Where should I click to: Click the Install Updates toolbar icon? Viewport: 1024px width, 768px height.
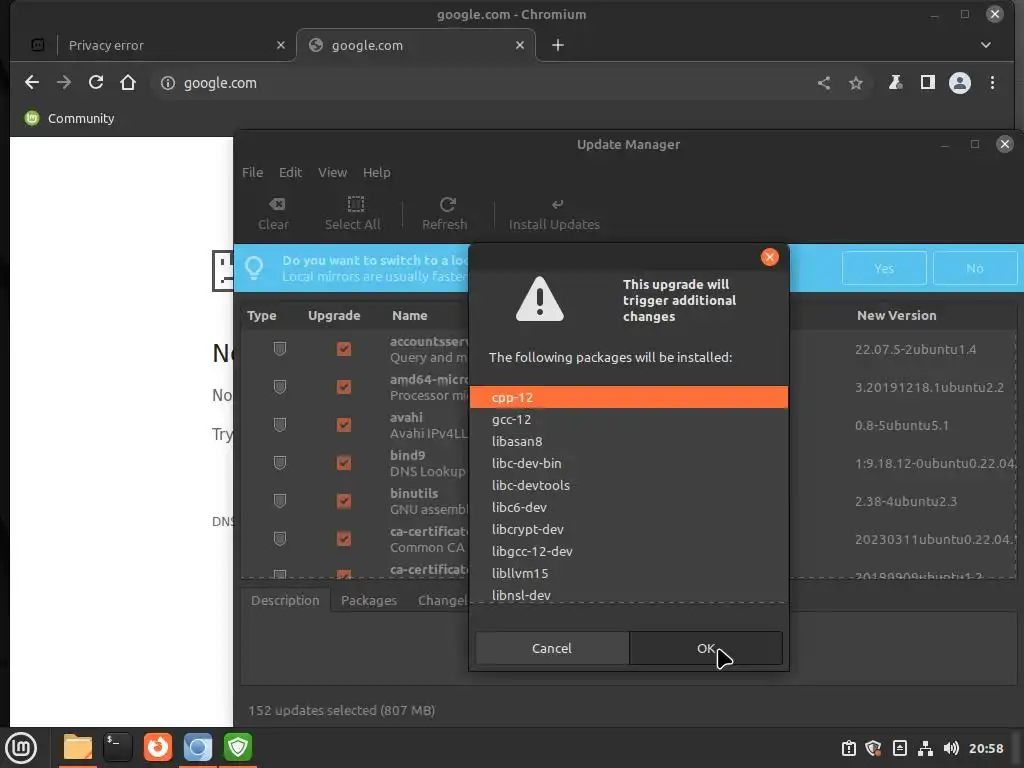(554, 214)
